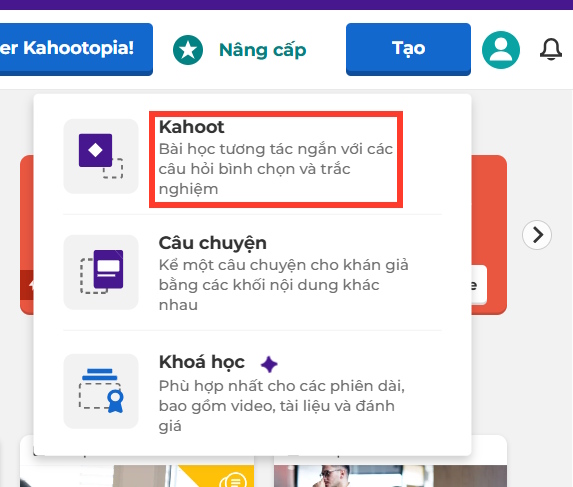The width and height of the screenshot is (573, 487).
Task: Click the purple premium sparkle beside Khoá học
Action: pyautogui.click(x=269, y=364)
